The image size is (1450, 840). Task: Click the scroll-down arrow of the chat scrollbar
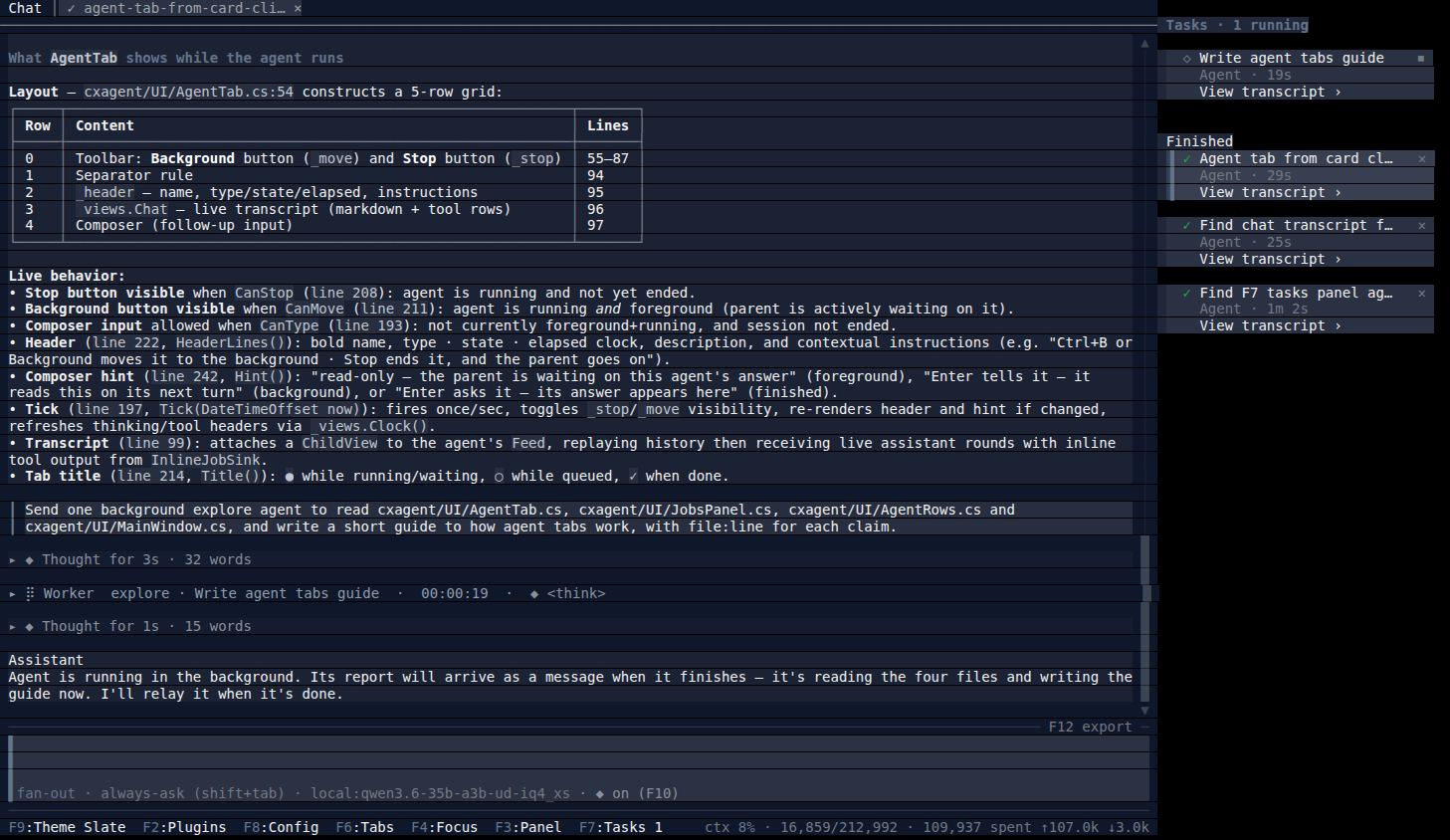click(1144, 711)
